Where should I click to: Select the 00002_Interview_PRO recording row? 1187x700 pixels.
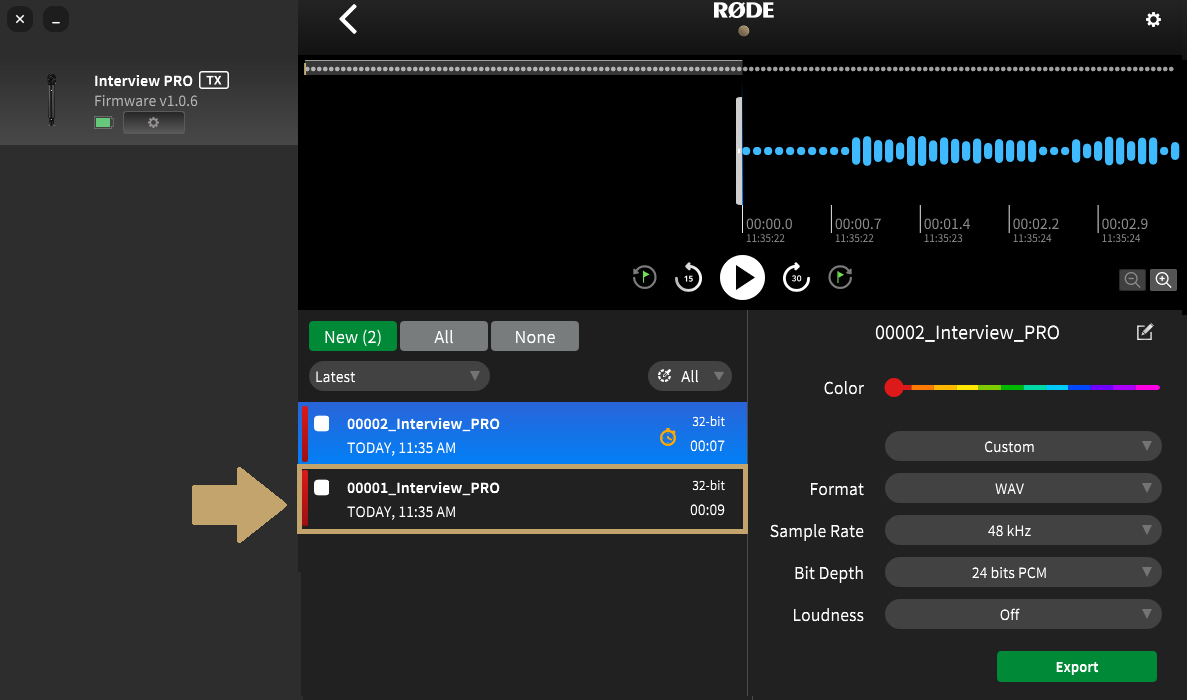[522, 434]
